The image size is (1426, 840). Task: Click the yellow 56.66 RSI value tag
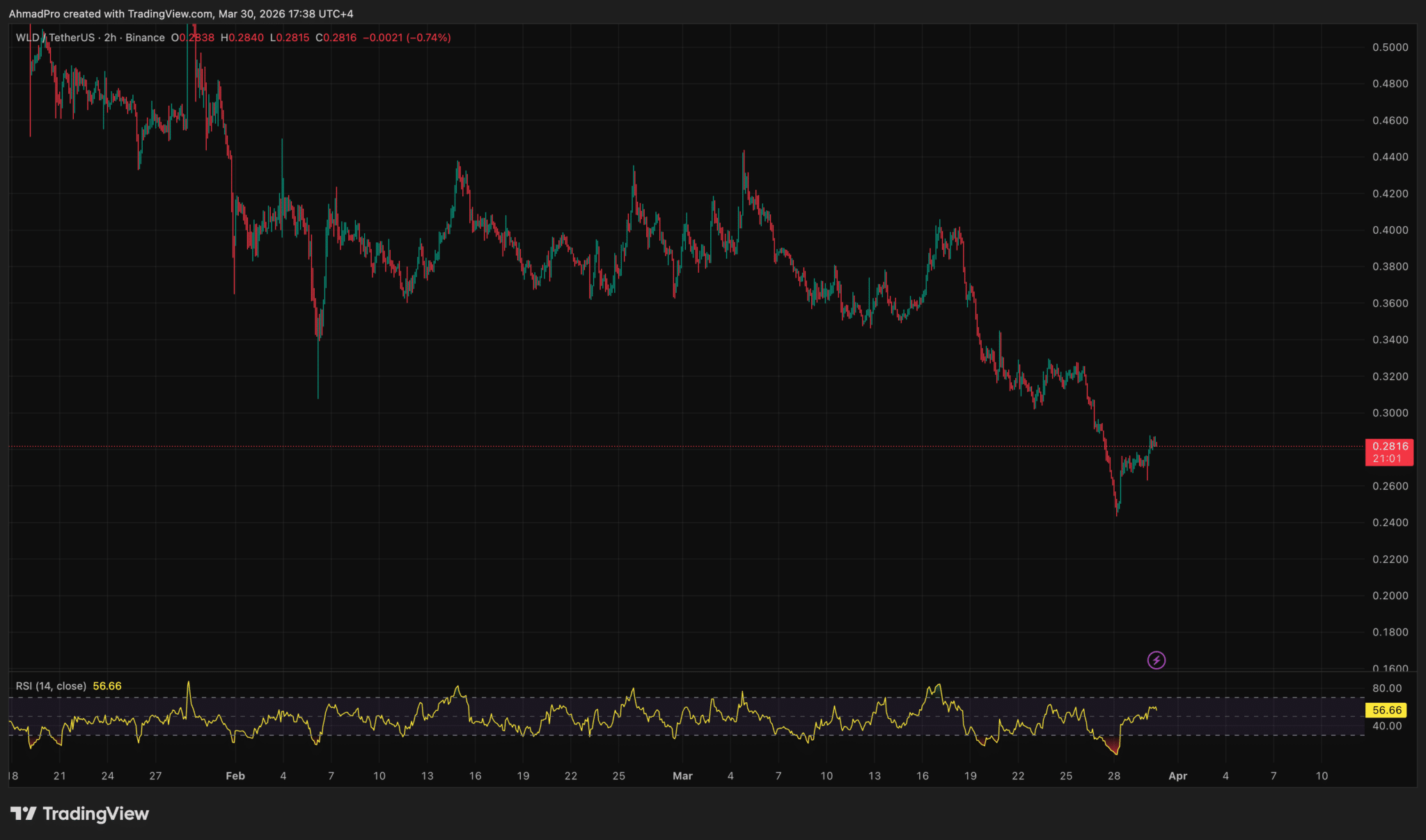tap(1386, 710)
